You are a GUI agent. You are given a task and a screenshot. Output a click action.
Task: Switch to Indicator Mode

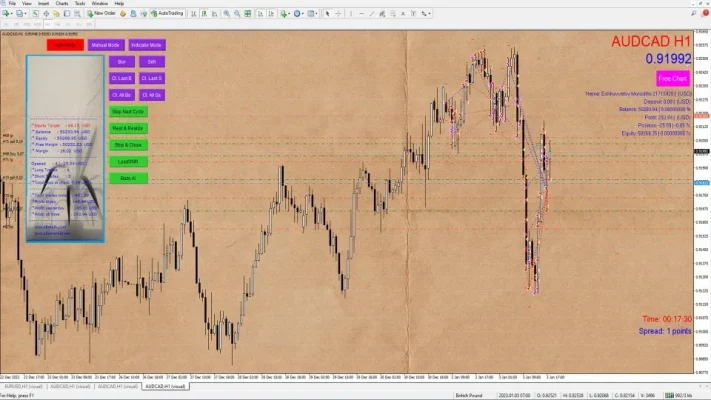point(146,45)
